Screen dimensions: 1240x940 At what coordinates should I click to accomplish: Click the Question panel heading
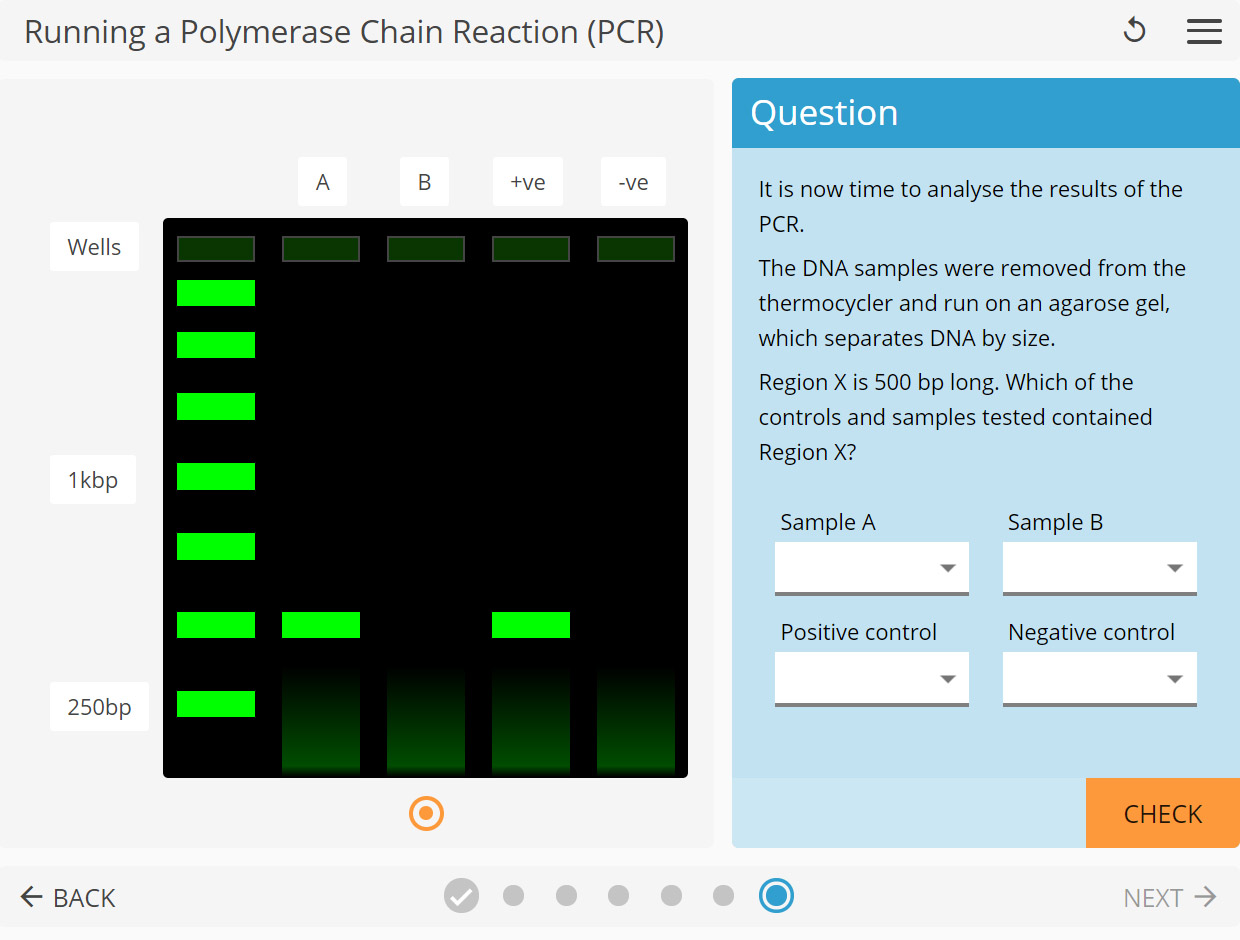(x=824, y=113)
